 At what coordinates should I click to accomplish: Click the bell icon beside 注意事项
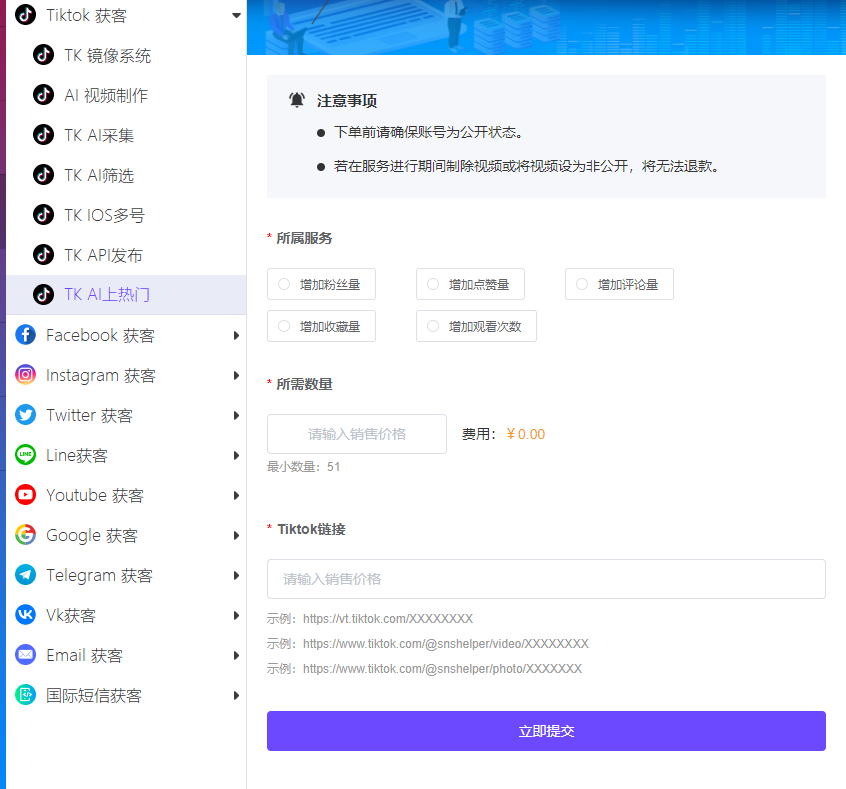click(x=297, y=100)
